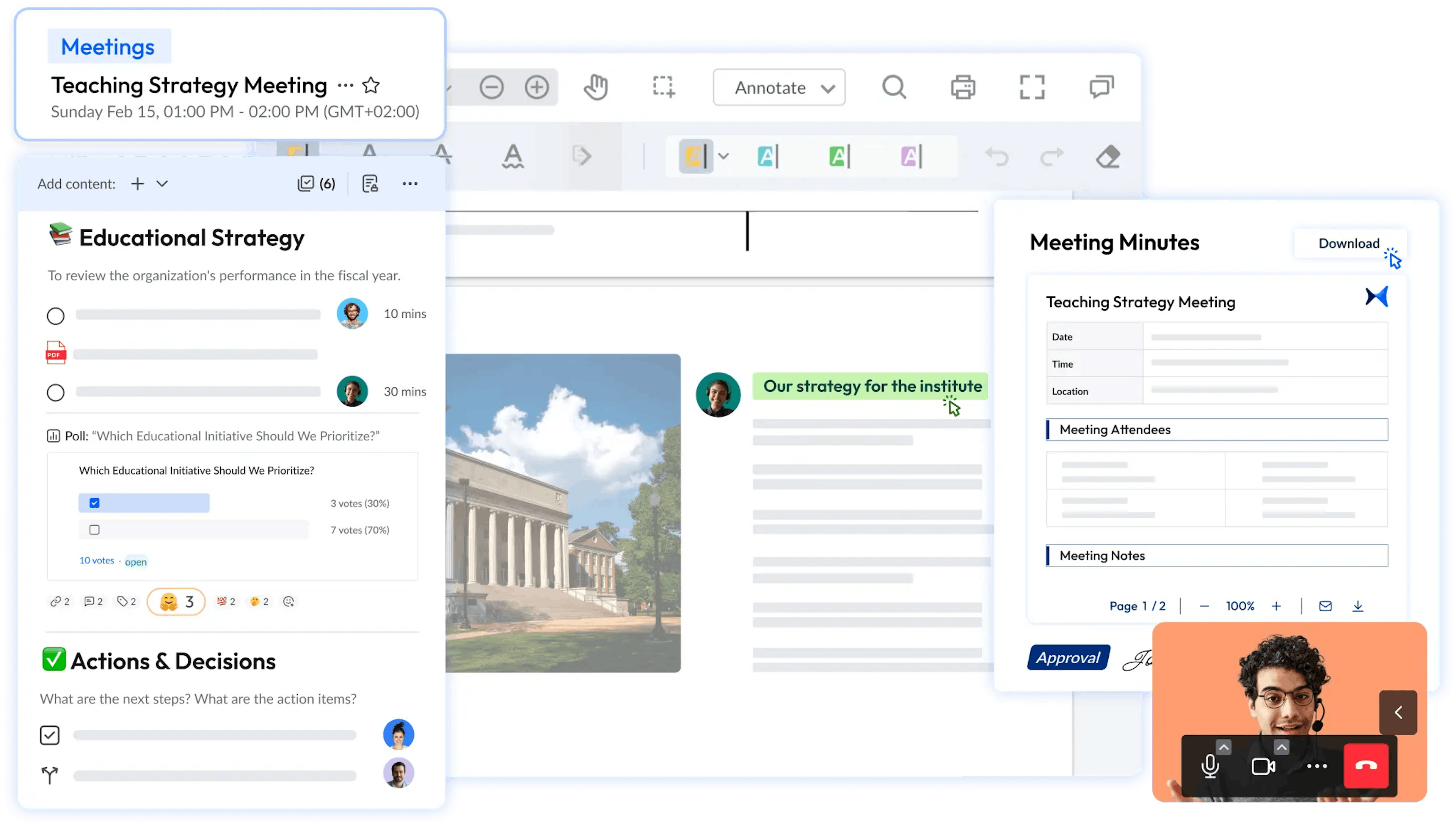Toggle the action item checkbox

coord(50,735)
